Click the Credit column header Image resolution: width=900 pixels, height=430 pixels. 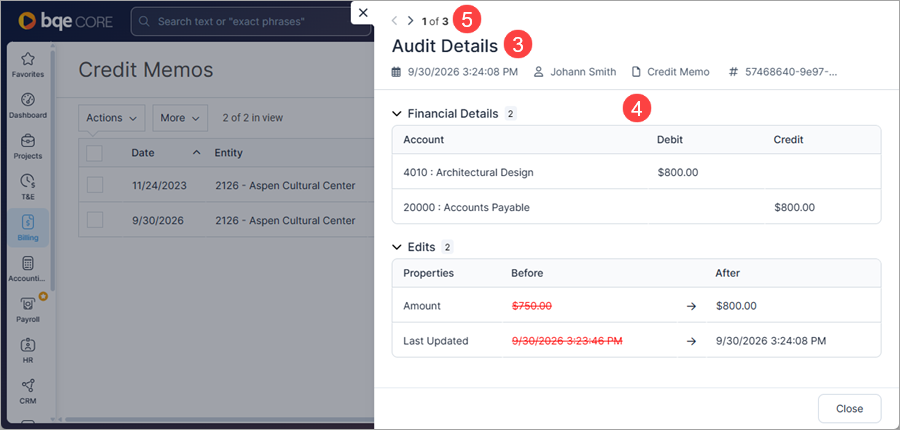click(788, 140)
